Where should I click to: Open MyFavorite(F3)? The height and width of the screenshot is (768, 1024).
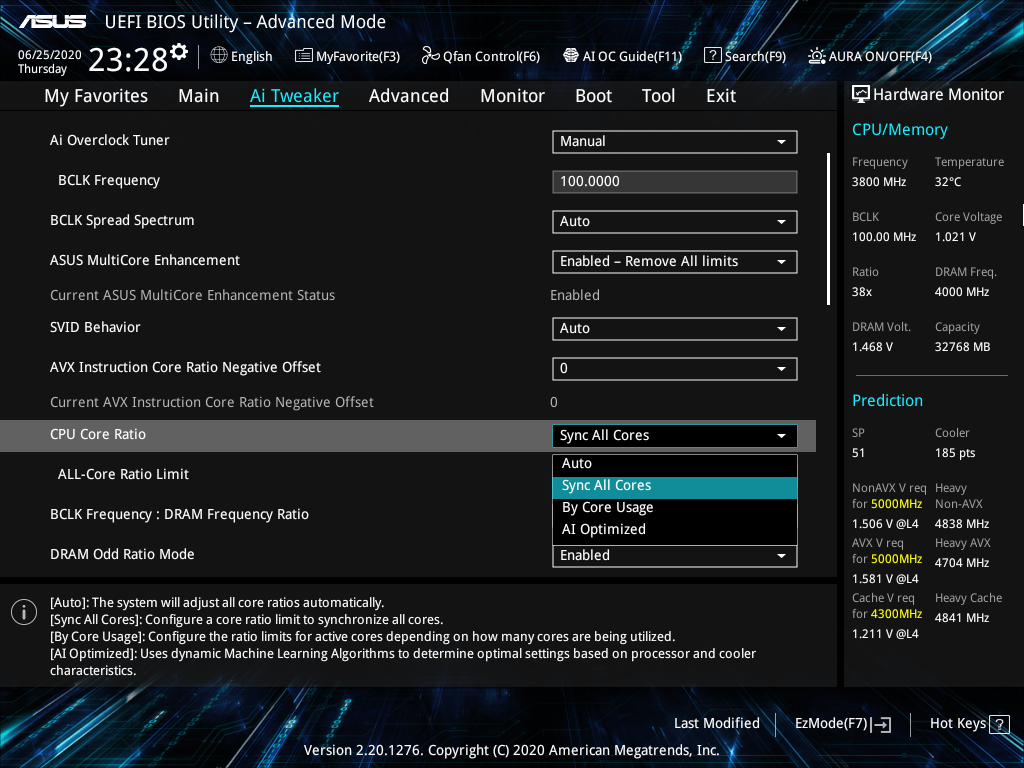click(347, 56)
